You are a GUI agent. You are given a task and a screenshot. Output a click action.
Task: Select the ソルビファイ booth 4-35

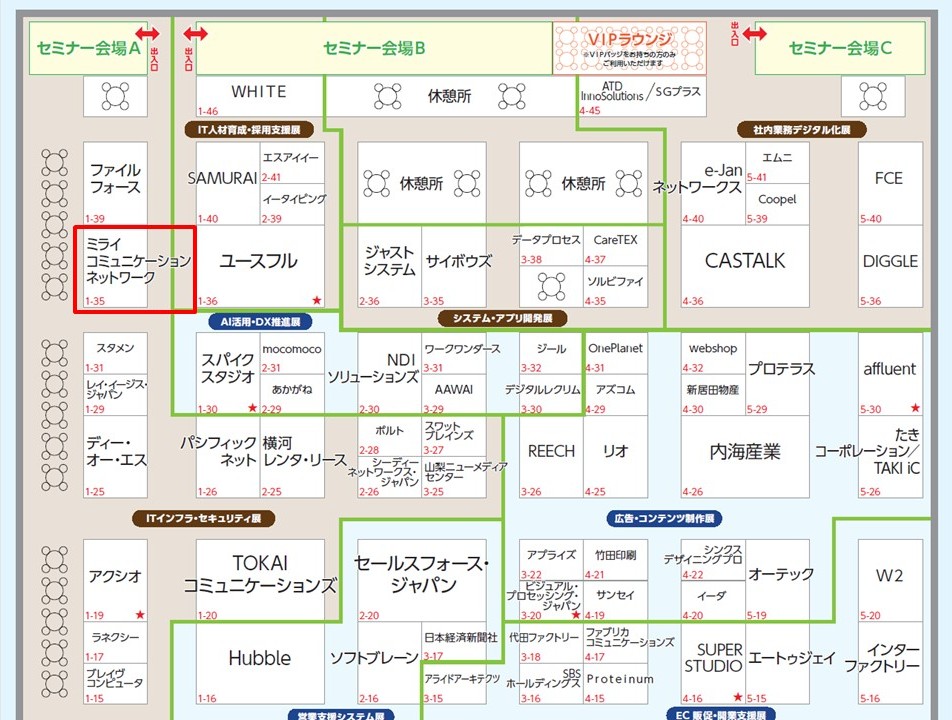pos(616,287)
